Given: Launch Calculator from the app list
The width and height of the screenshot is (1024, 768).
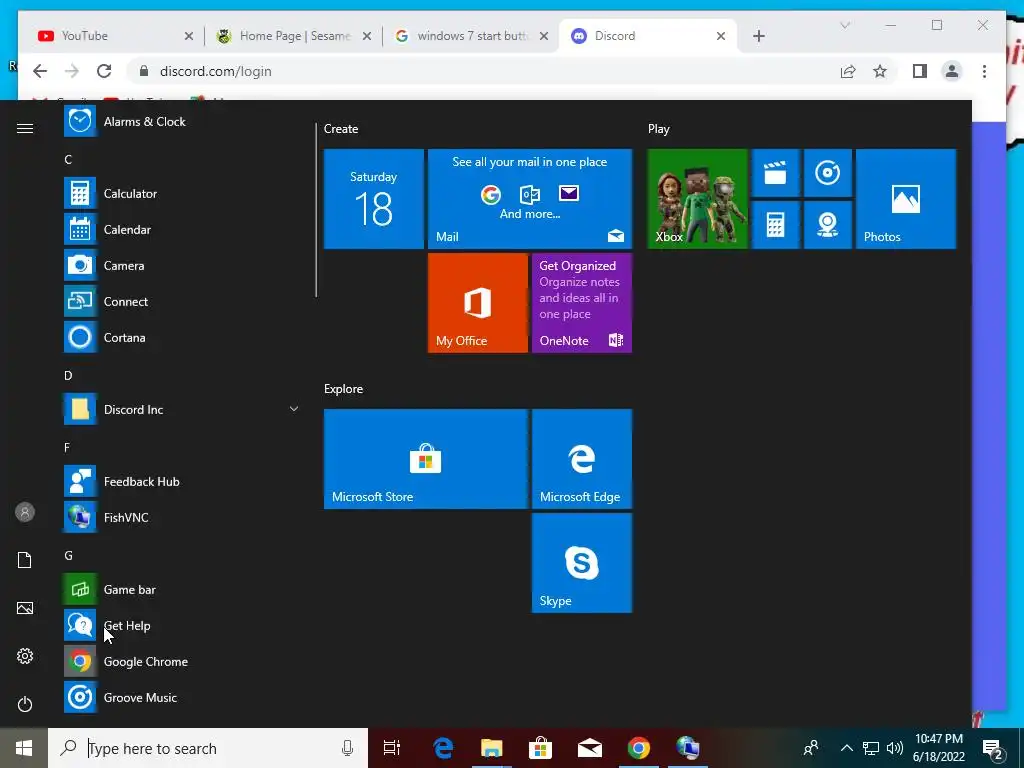Looking at the screenshot, I should (x=182, y=193).
